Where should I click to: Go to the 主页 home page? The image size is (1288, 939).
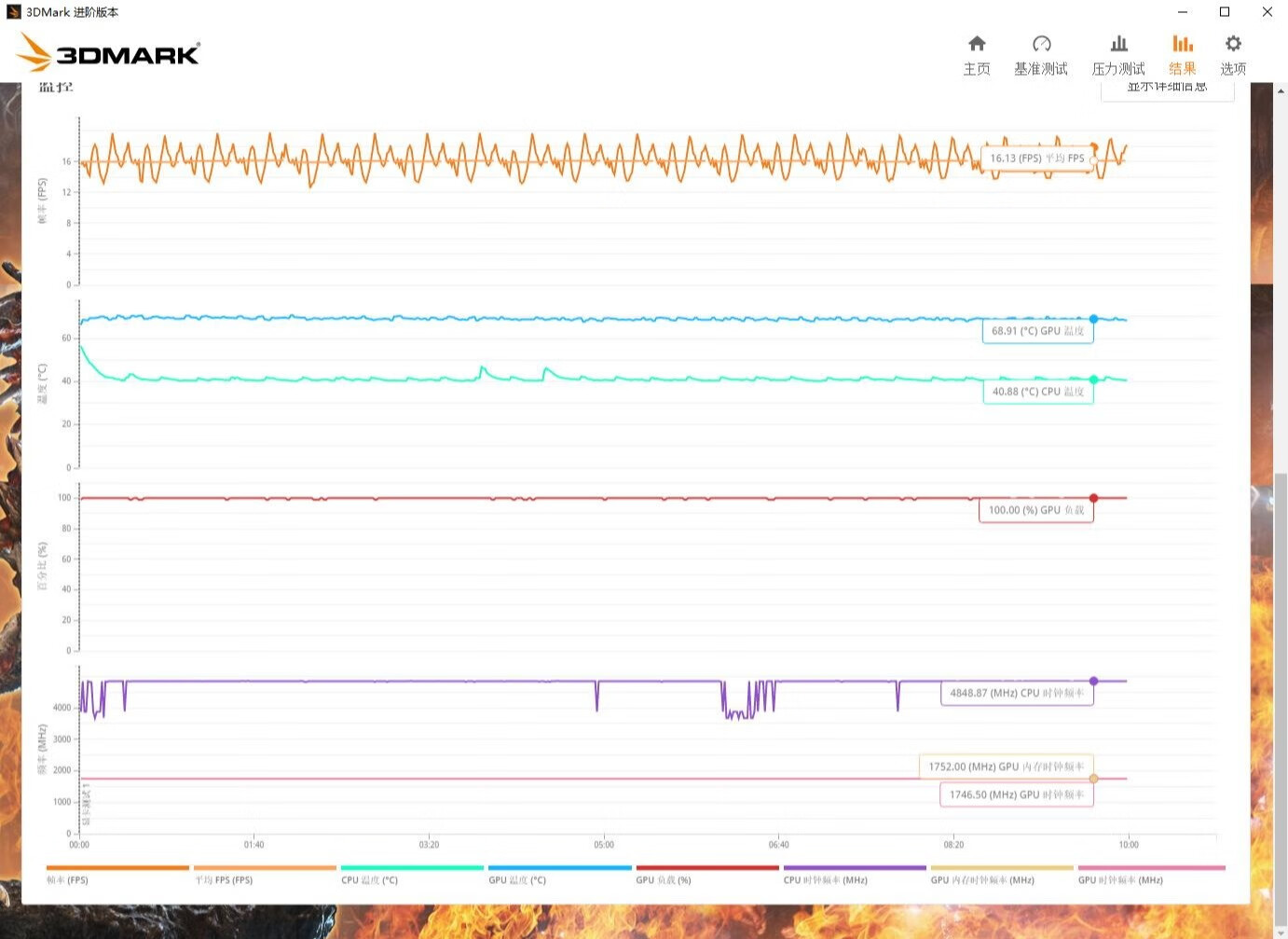(x=977, y=55)
